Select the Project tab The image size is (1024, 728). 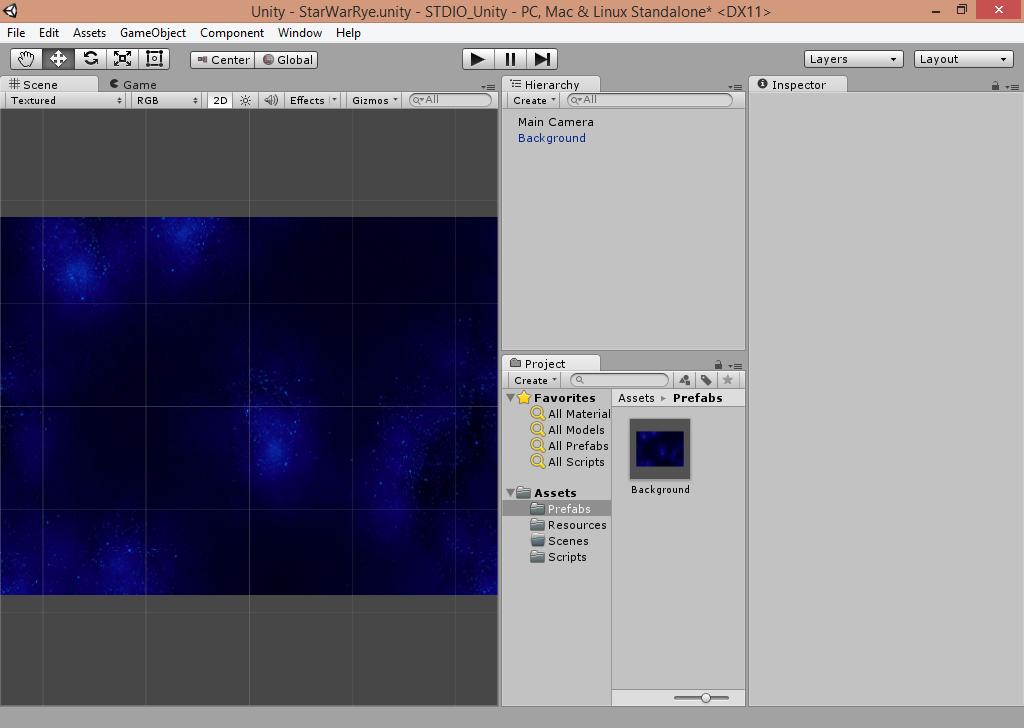coord(551,364)
